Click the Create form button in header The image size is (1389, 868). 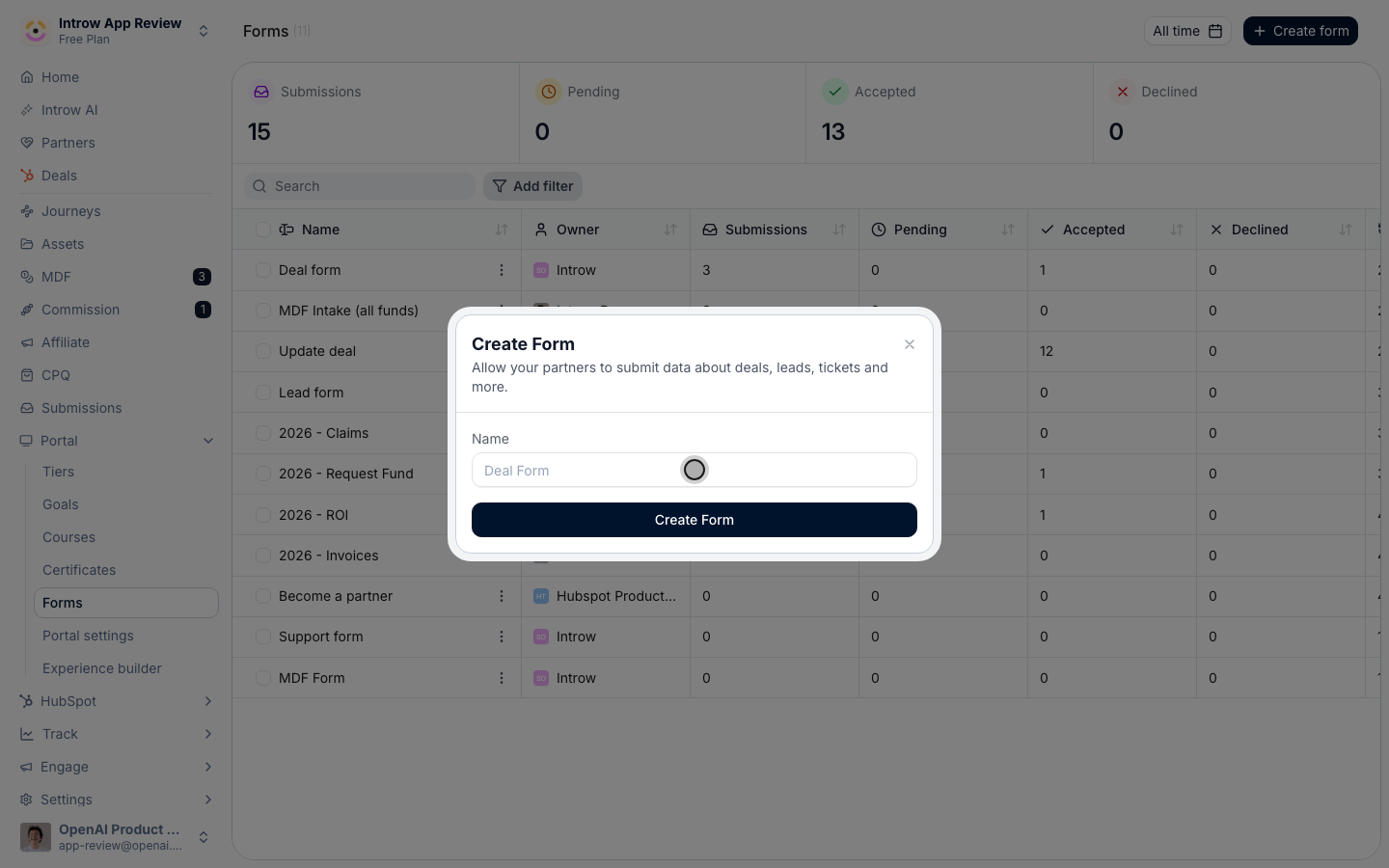point(1300,31)
